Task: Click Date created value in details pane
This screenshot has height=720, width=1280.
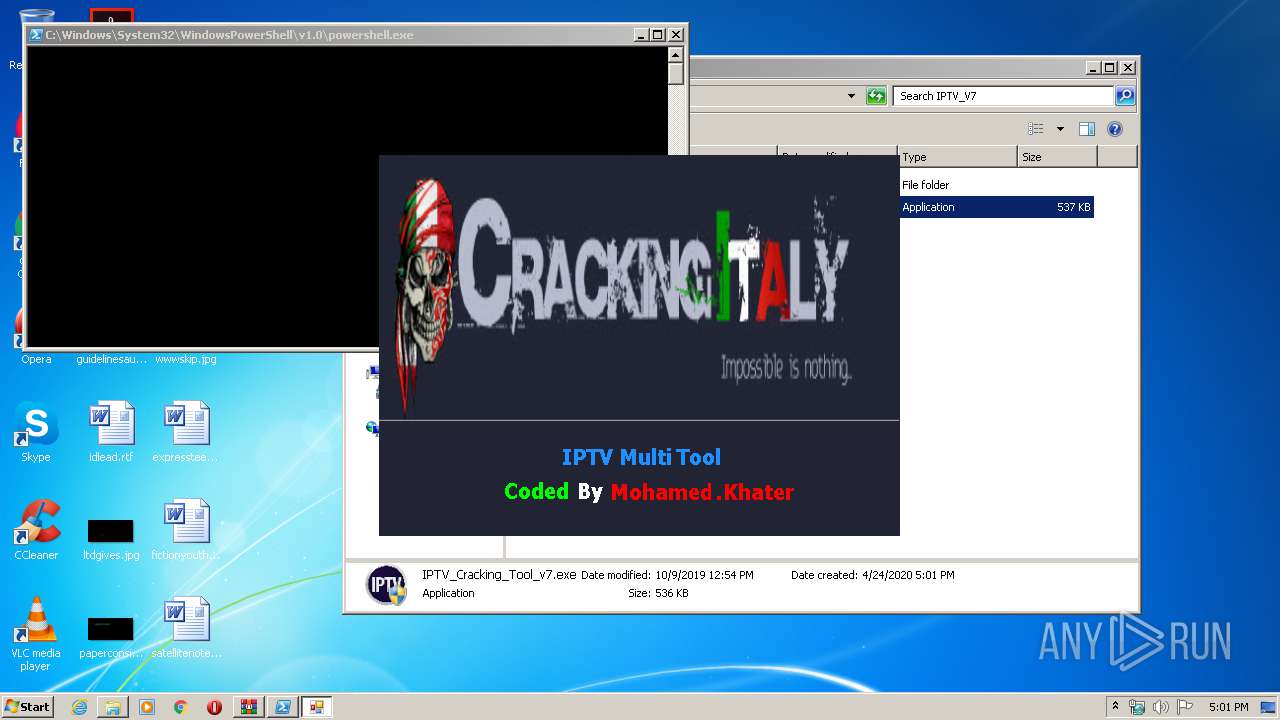Action: [908, 575]
